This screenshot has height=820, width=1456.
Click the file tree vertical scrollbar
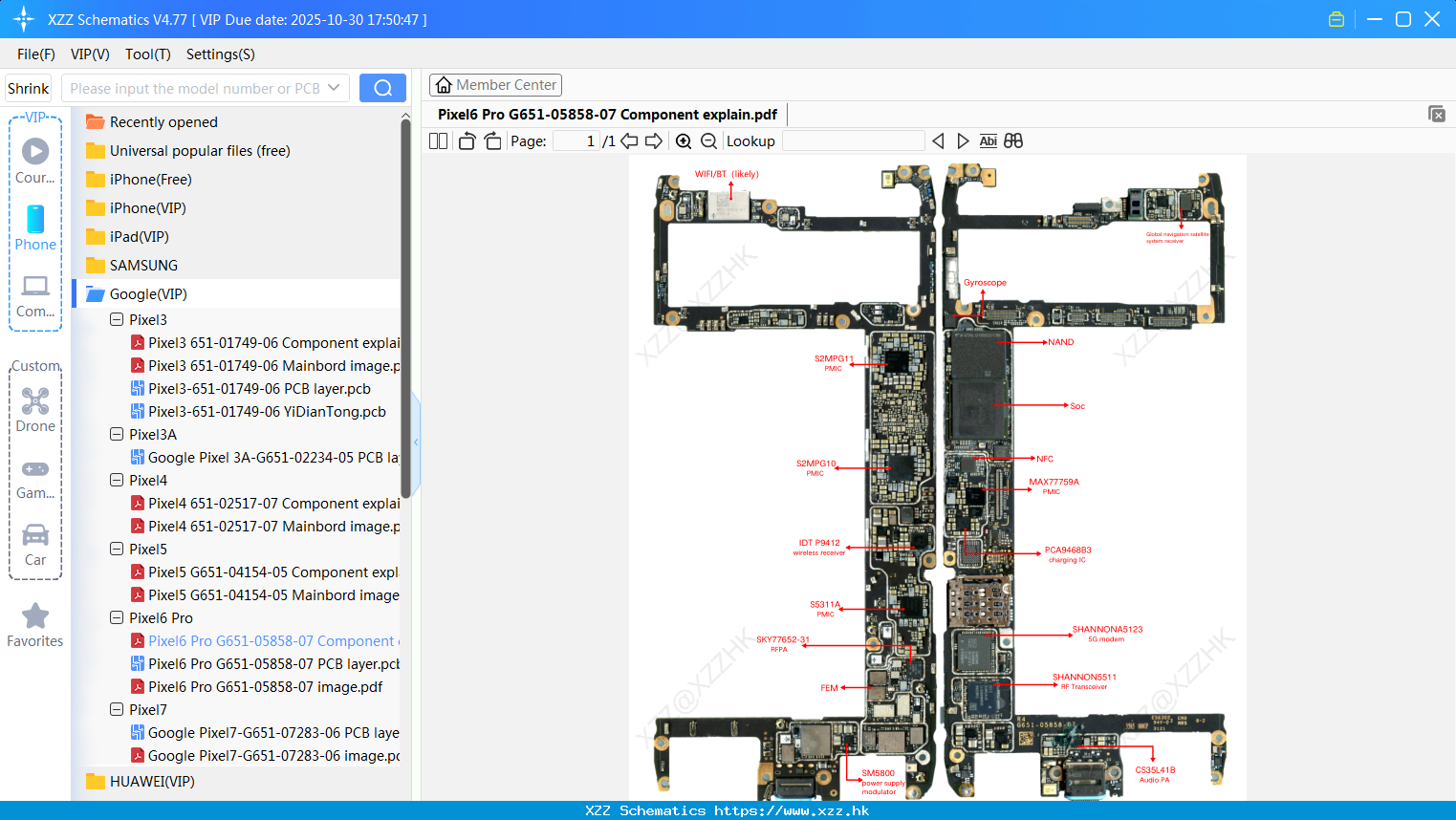coord(405,308)
